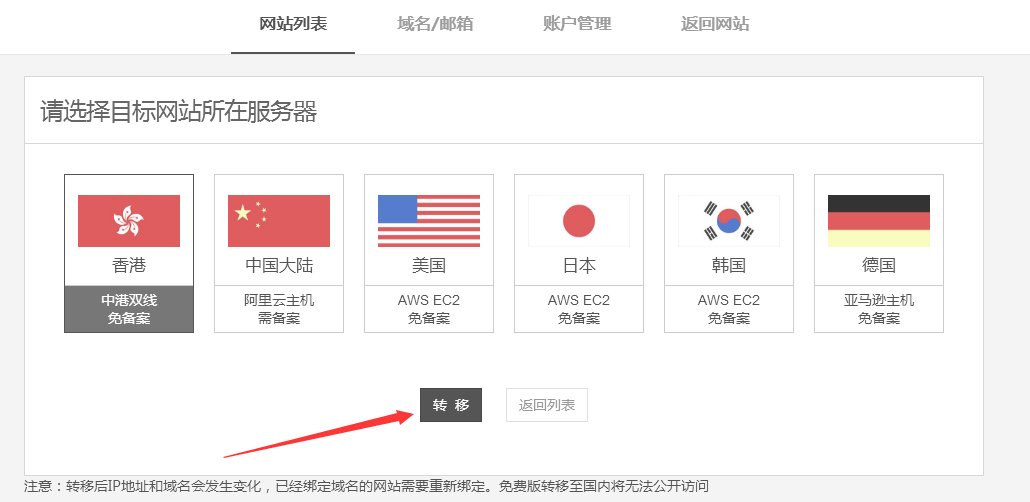Click the 返回列表 button
Screen dimensions: 1030x502
click(547, 405)
